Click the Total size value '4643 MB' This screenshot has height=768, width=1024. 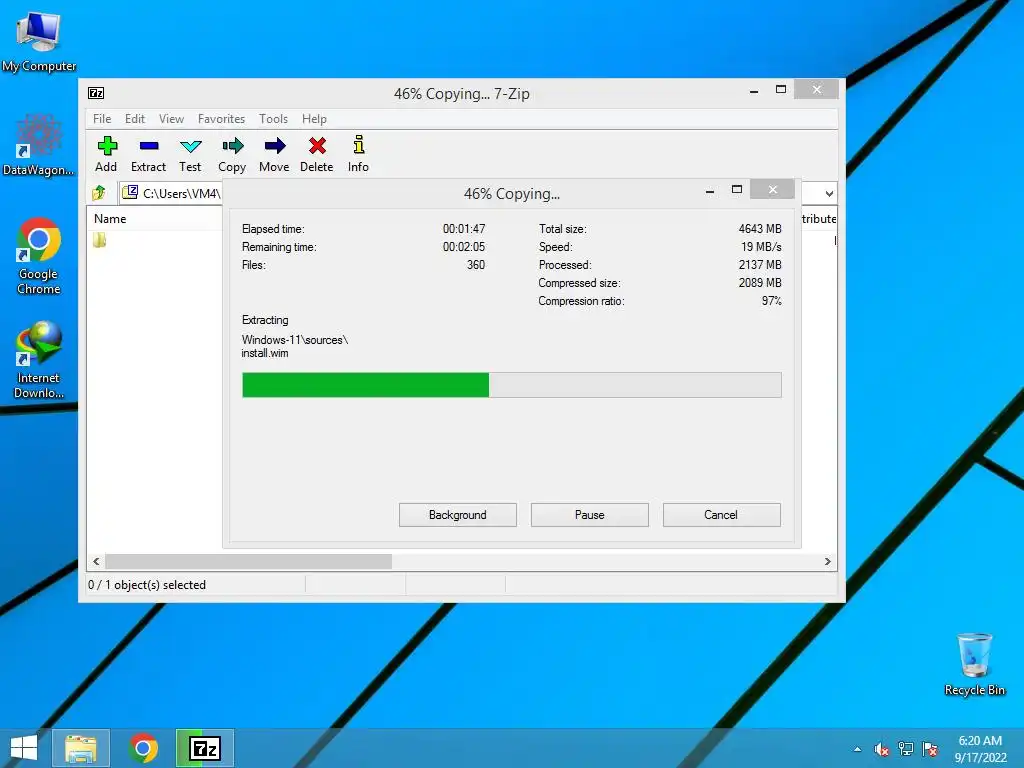tap(760, 229)
